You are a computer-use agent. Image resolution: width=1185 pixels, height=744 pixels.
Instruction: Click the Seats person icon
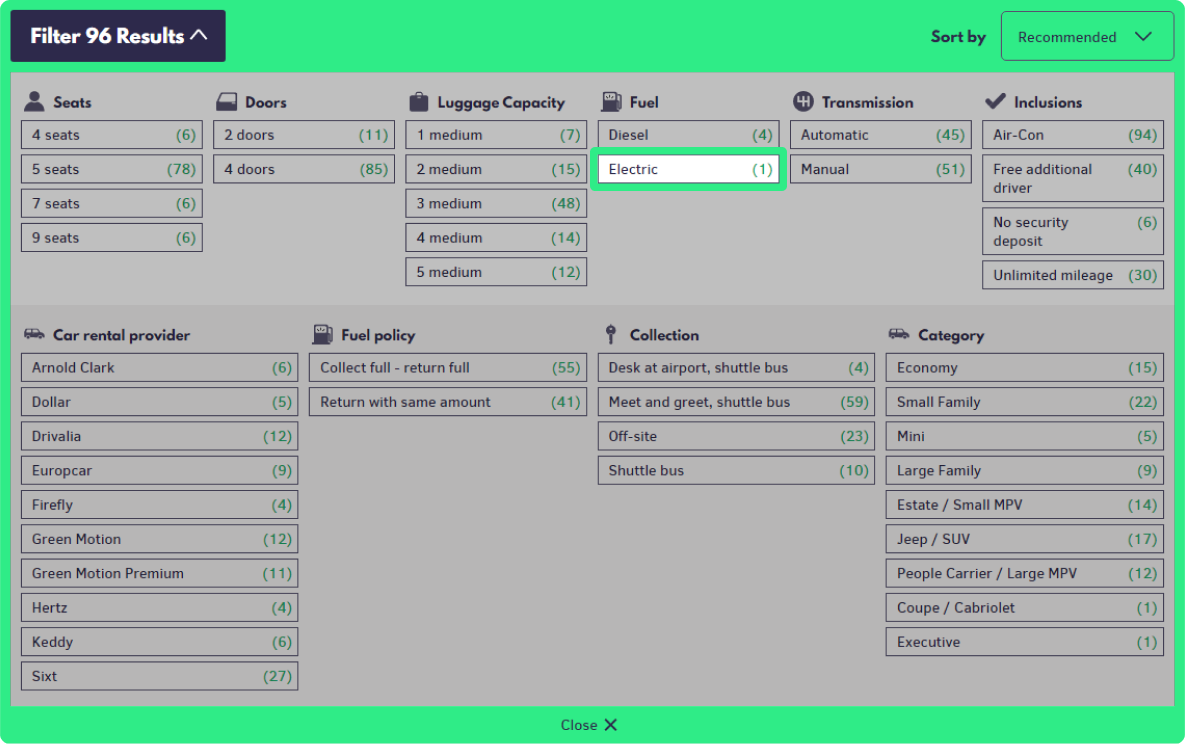click(x=34, y=101)
